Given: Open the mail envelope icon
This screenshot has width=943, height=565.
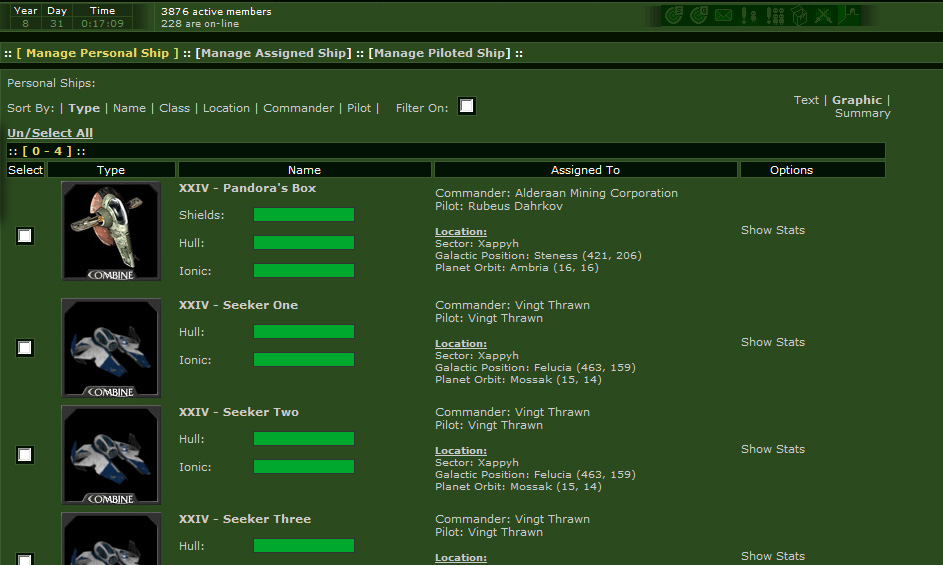Looking at the screenshot, I should click(723, 15).
